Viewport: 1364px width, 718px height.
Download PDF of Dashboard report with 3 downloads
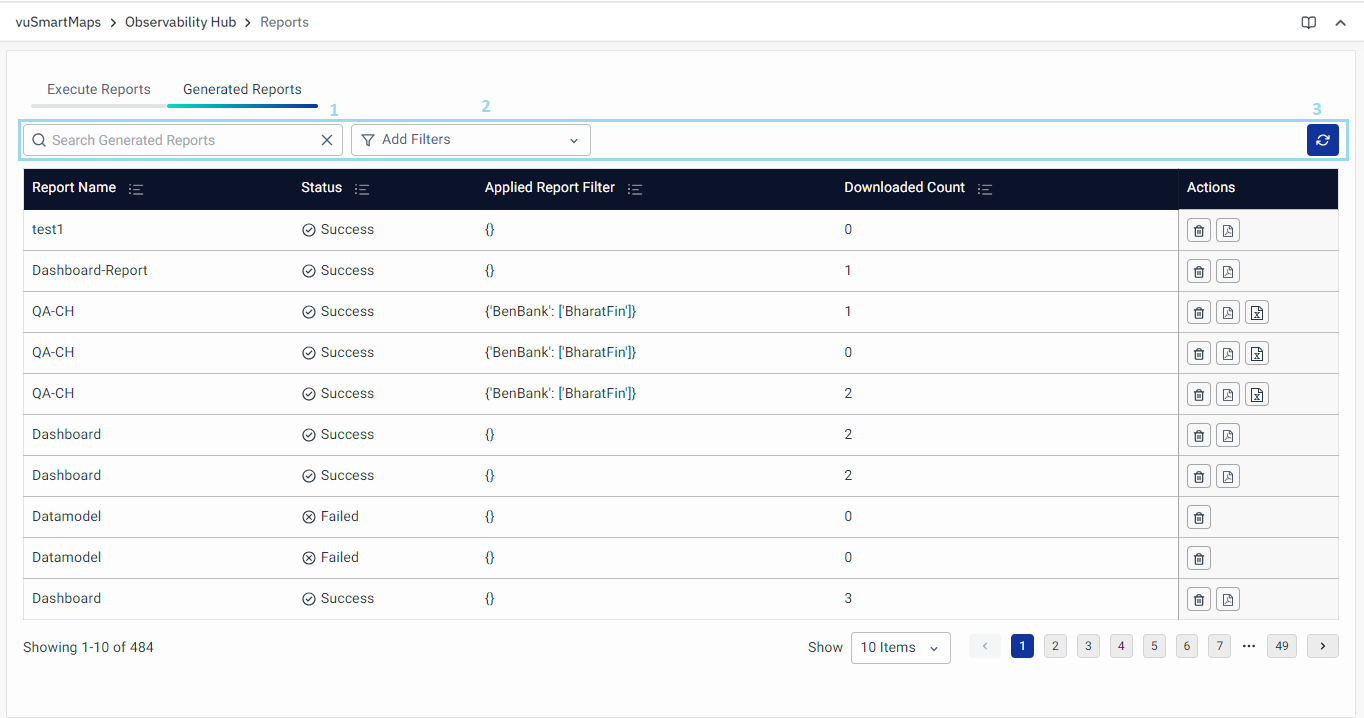pos(1228,599)
